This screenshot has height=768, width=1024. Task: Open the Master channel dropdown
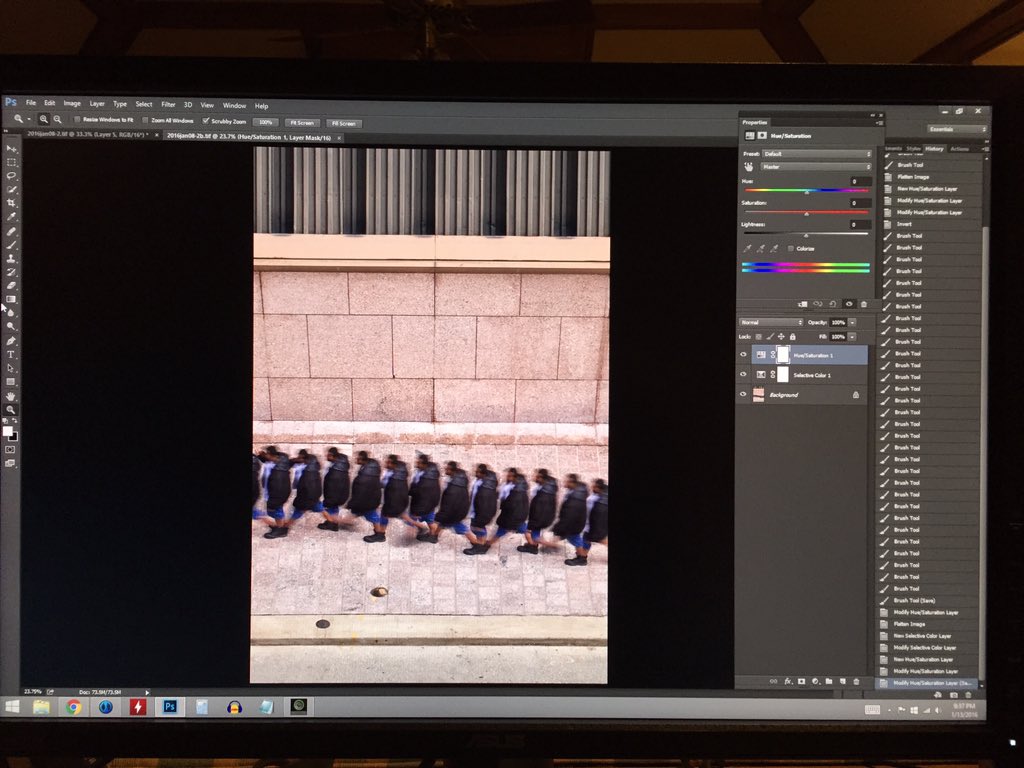[x=817, y=167]
